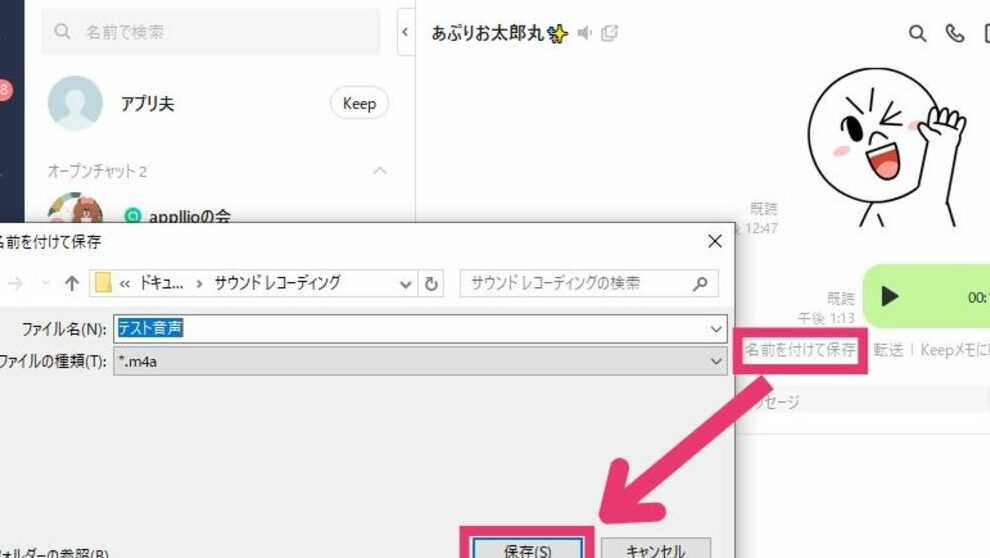Play the voice message
990x558 pixels.
889,296
